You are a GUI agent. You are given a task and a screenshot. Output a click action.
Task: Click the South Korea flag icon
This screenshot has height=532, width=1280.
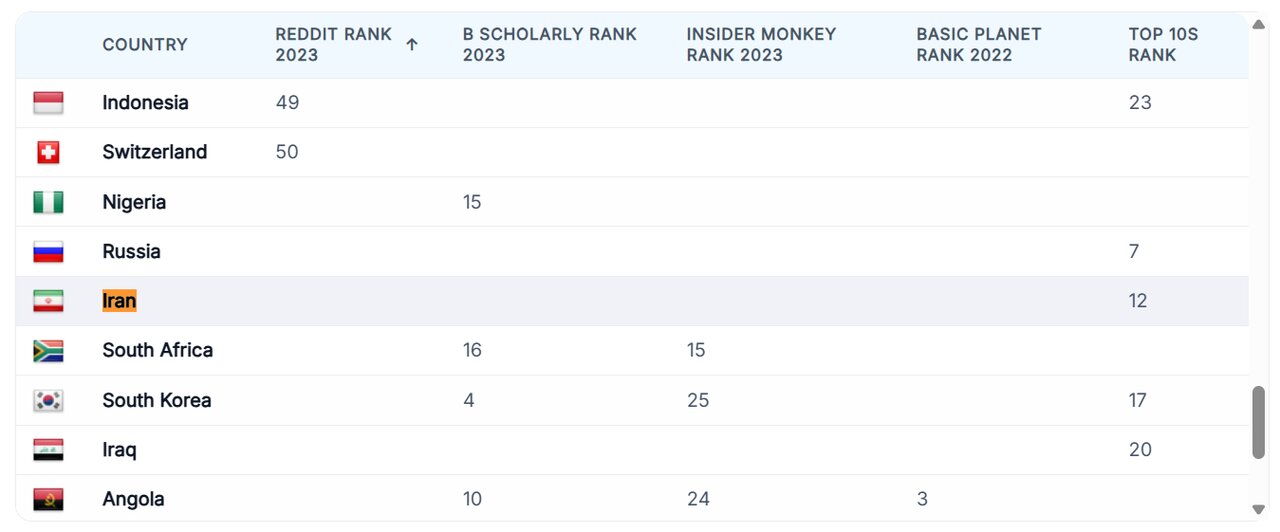coord(48,401)
